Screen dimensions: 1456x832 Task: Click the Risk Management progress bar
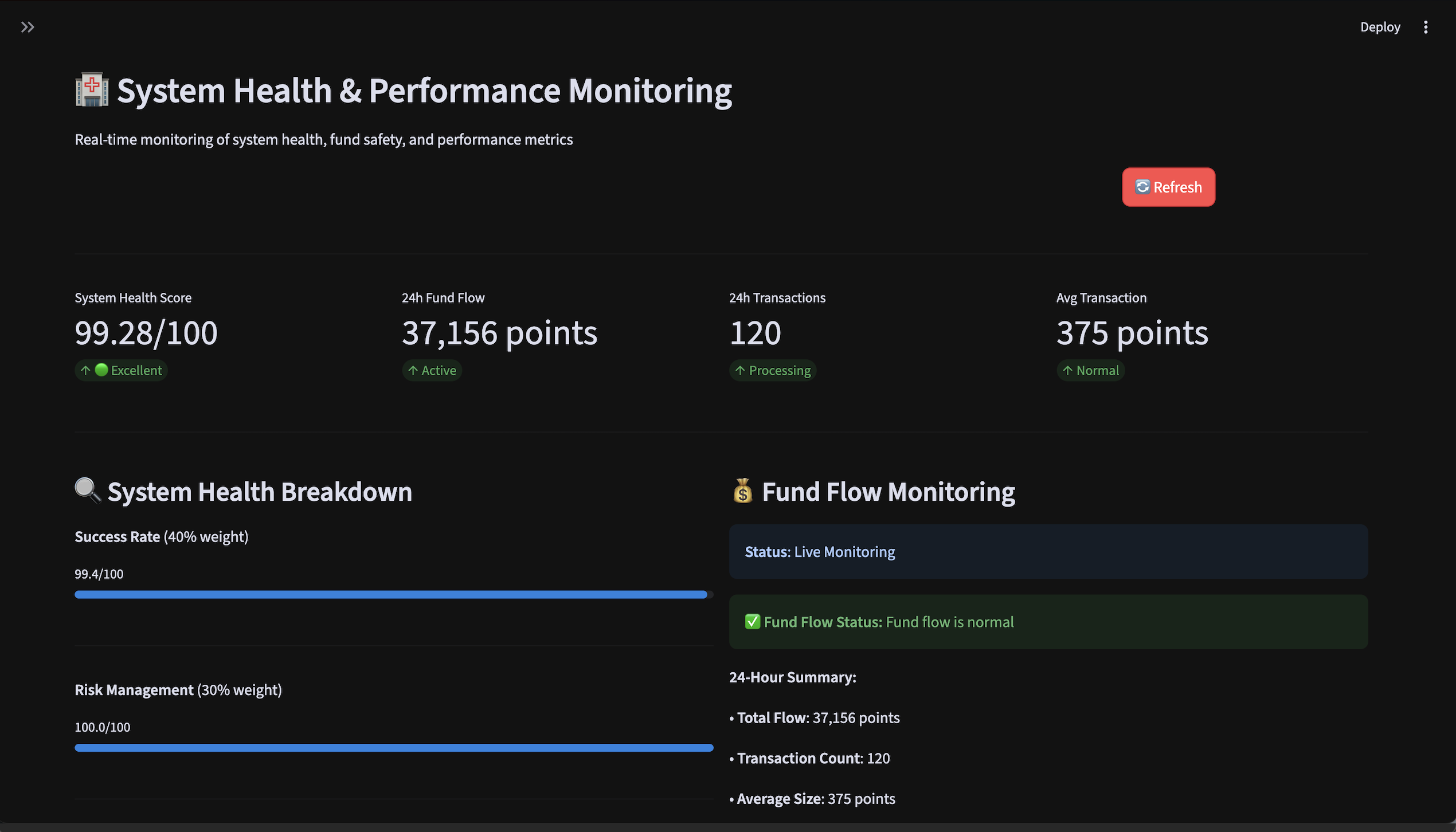coord(393,748)
